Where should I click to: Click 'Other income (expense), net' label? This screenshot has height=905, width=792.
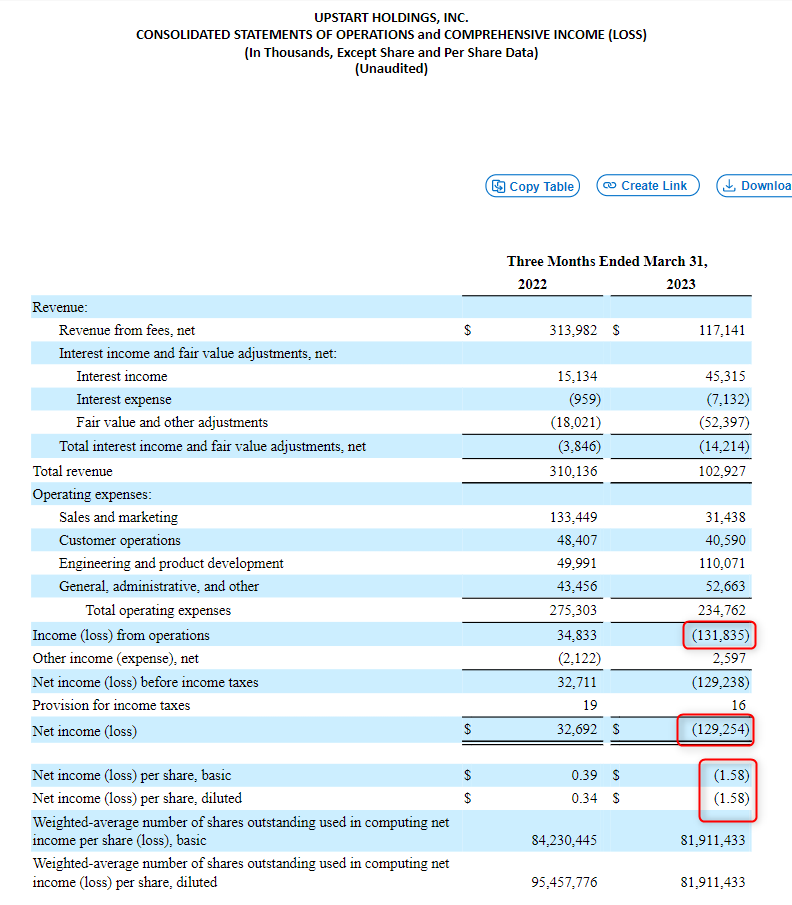(115, 659)
